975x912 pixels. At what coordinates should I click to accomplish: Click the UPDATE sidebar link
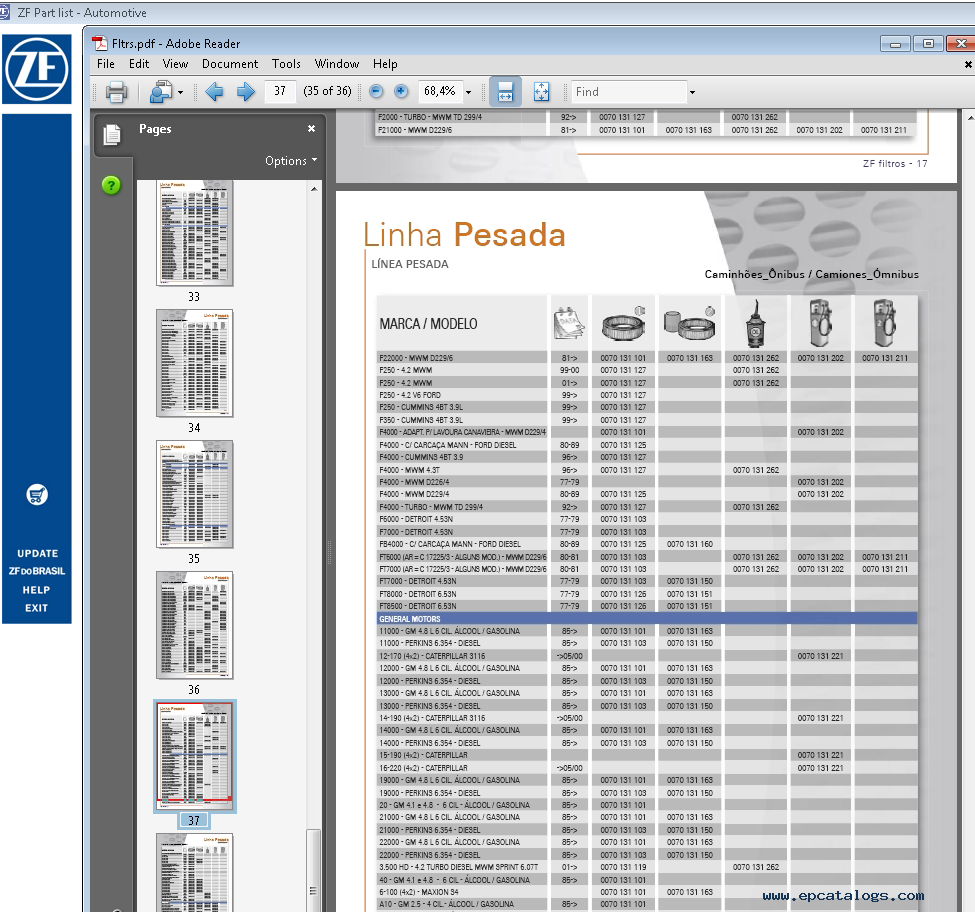point(37,553)
